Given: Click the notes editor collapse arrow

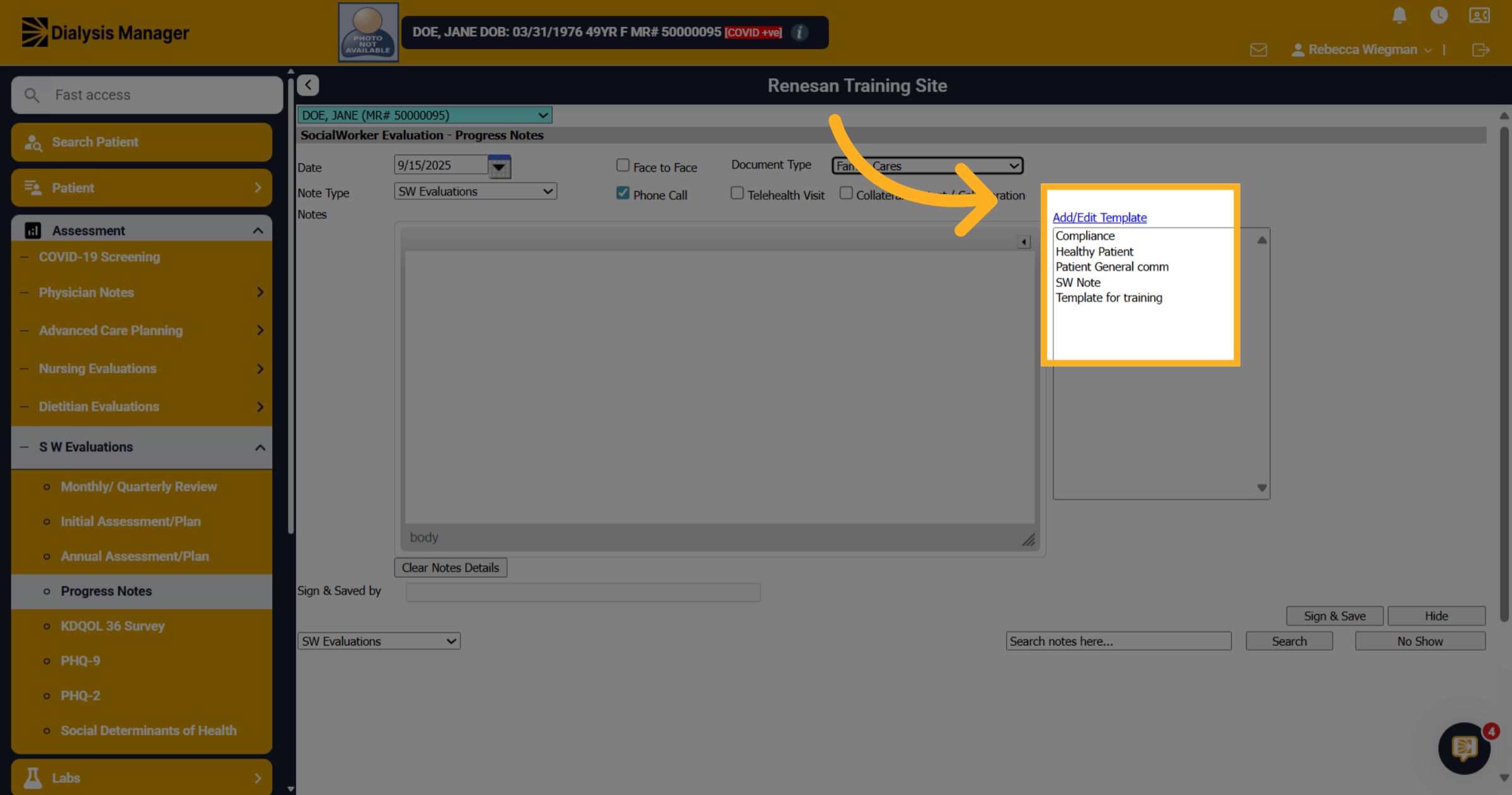Looking at the screenshot, I should 1024,242.
